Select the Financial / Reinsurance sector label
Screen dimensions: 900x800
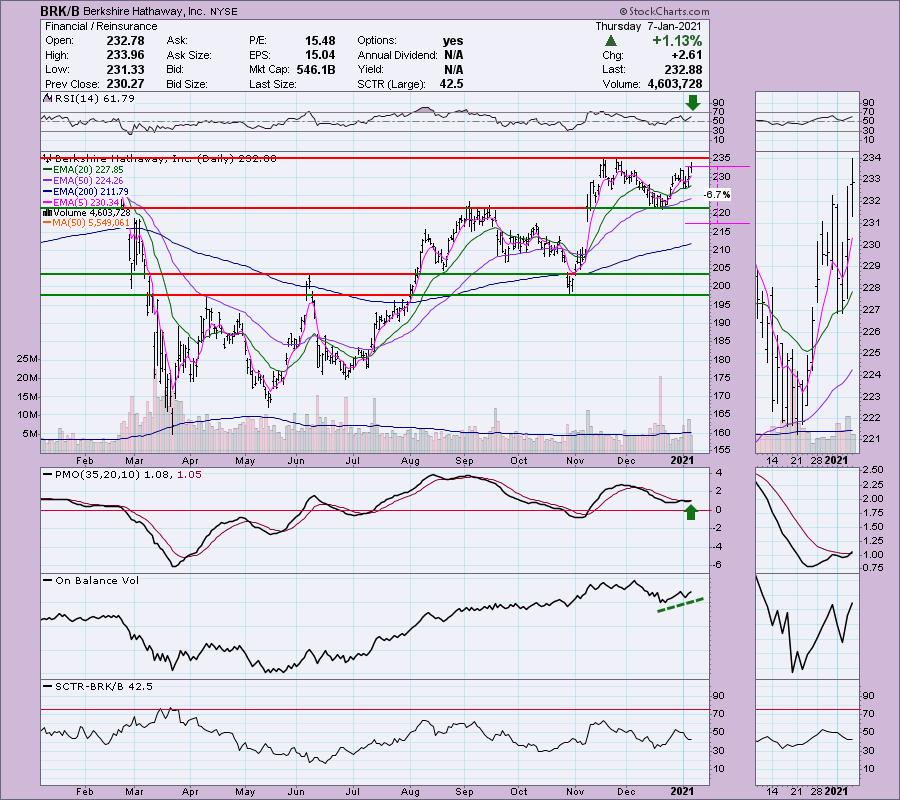[x=101, y=26]
